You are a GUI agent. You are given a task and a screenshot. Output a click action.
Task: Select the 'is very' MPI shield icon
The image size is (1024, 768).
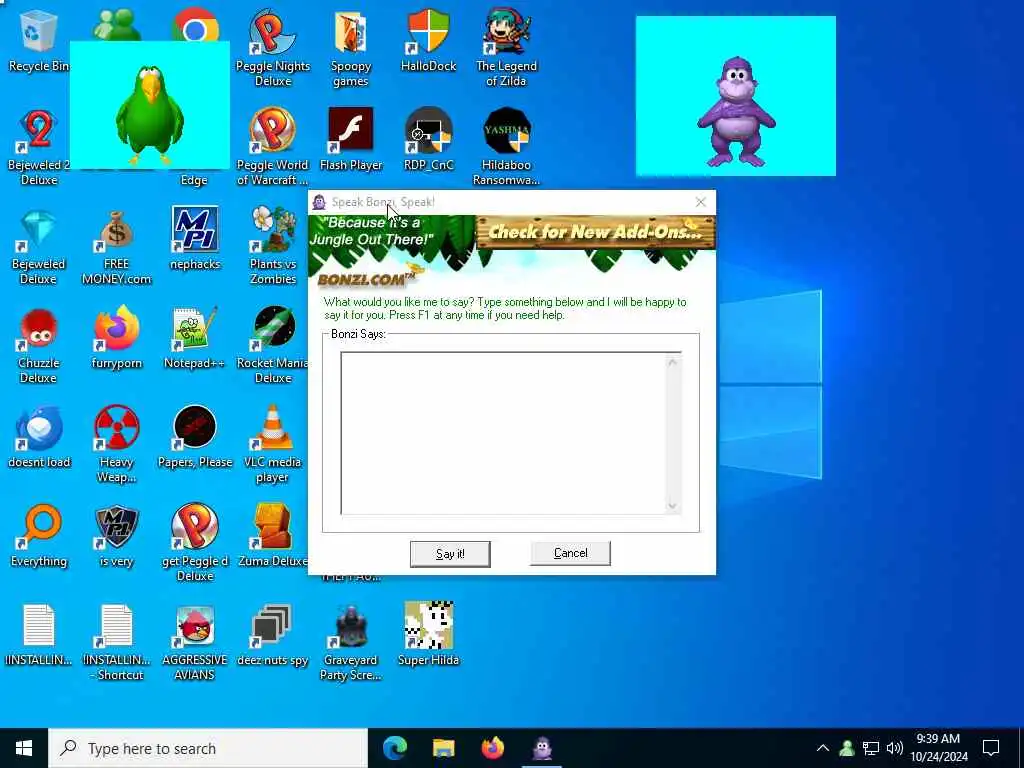(116, 528)
